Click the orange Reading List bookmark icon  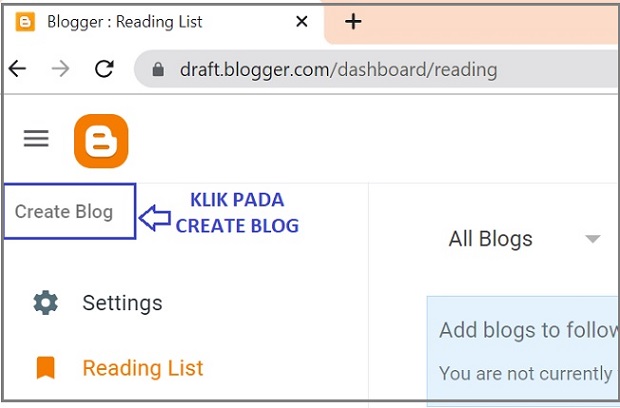45,368
